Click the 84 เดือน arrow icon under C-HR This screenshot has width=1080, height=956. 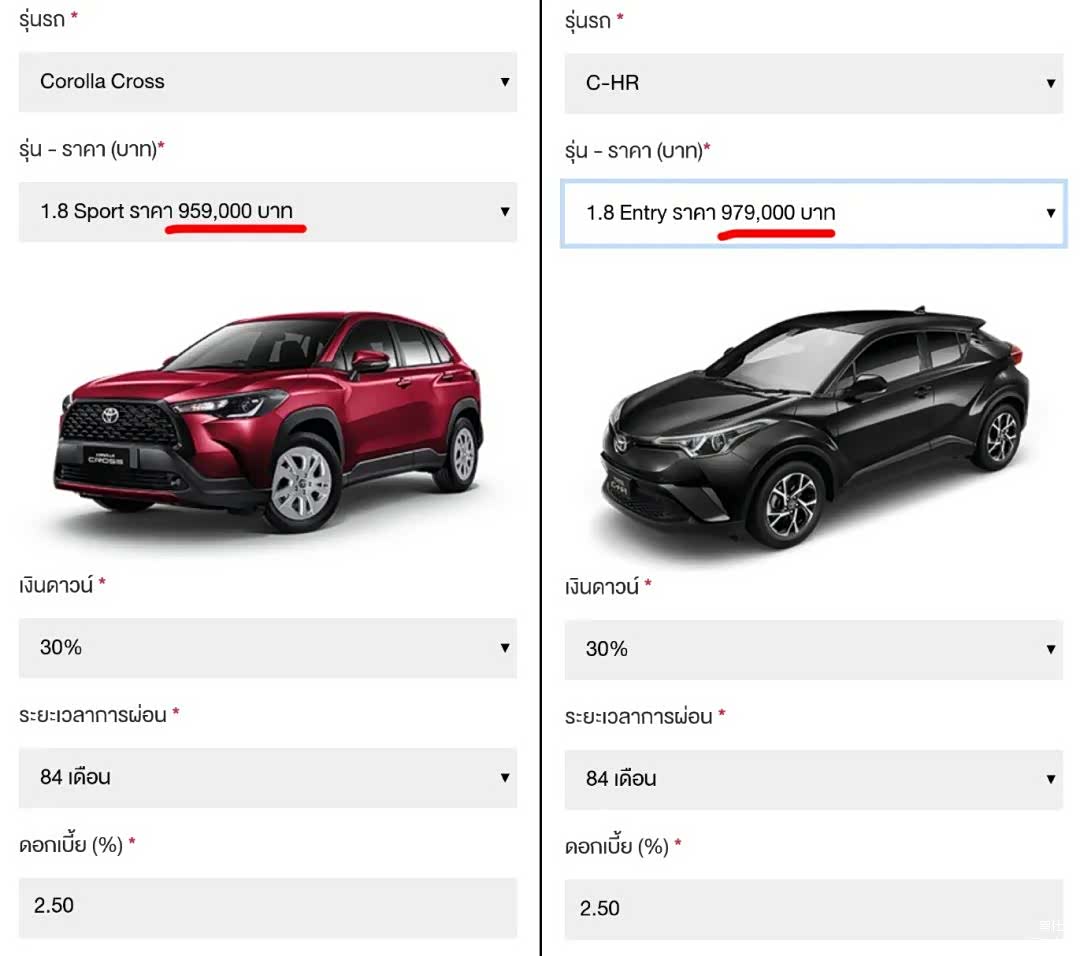point(1051,779)
